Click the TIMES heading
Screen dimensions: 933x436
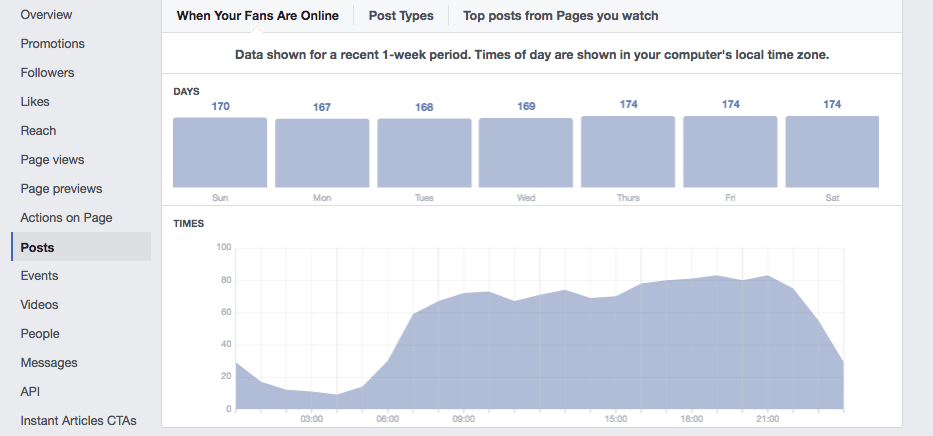(x=189, y=224)
